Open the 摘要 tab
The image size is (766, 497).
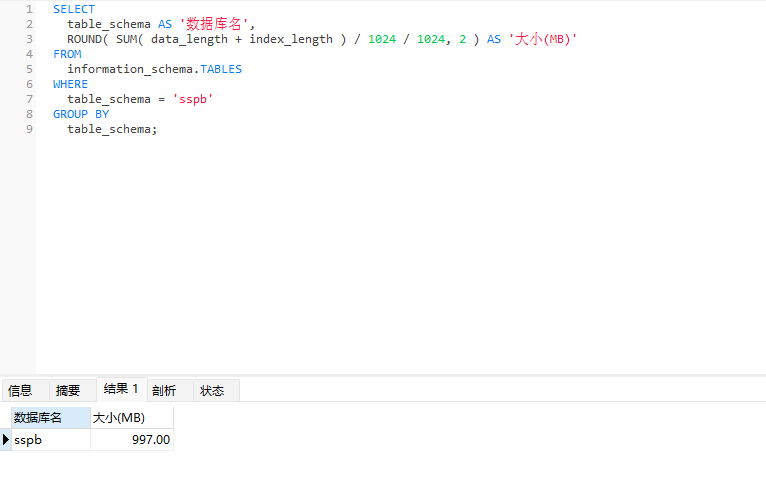tap(72, 390)
